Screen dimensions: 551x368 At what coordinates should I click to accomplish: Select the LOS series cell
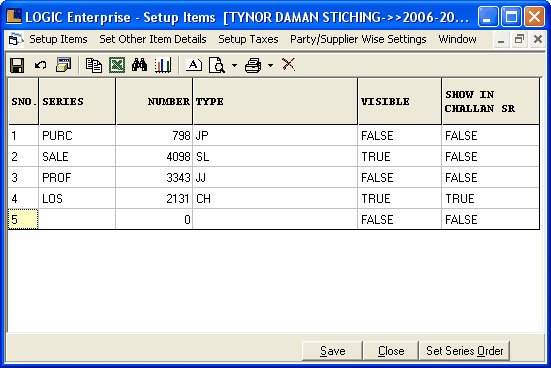click(77, 199)
